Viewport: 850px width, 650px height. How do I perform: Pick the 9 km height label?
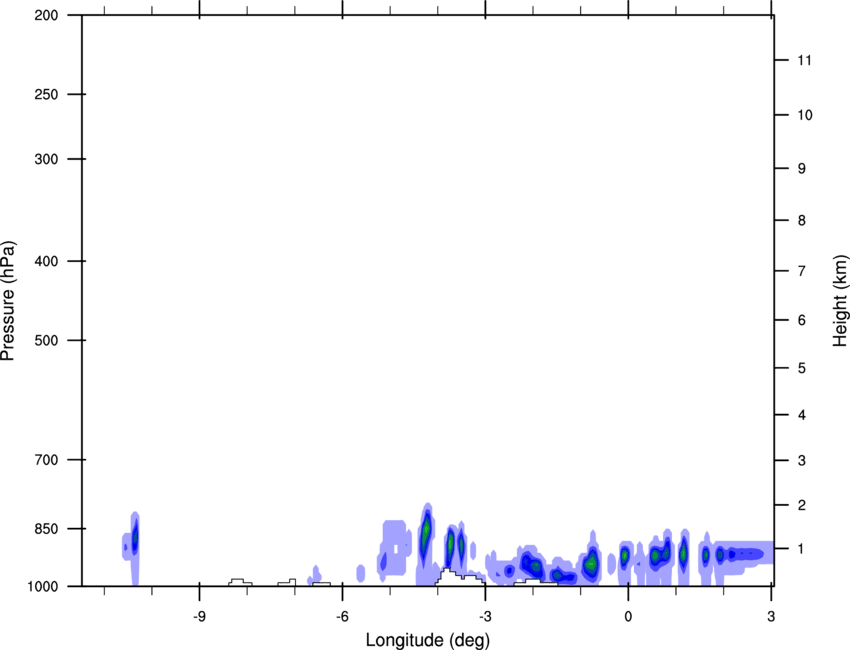click(802, 169)
